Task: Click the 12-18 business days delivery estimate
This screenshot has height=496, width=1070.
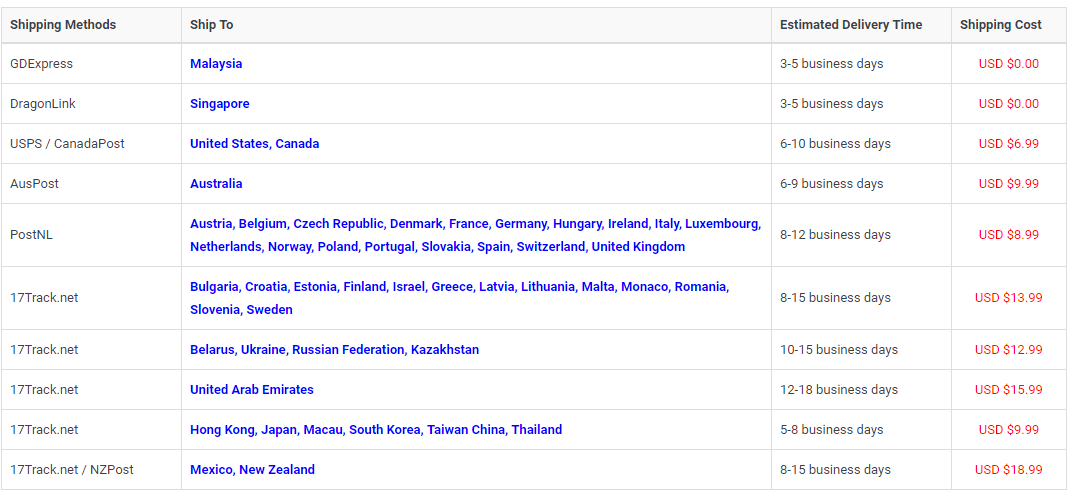Action: click(839, 390)
